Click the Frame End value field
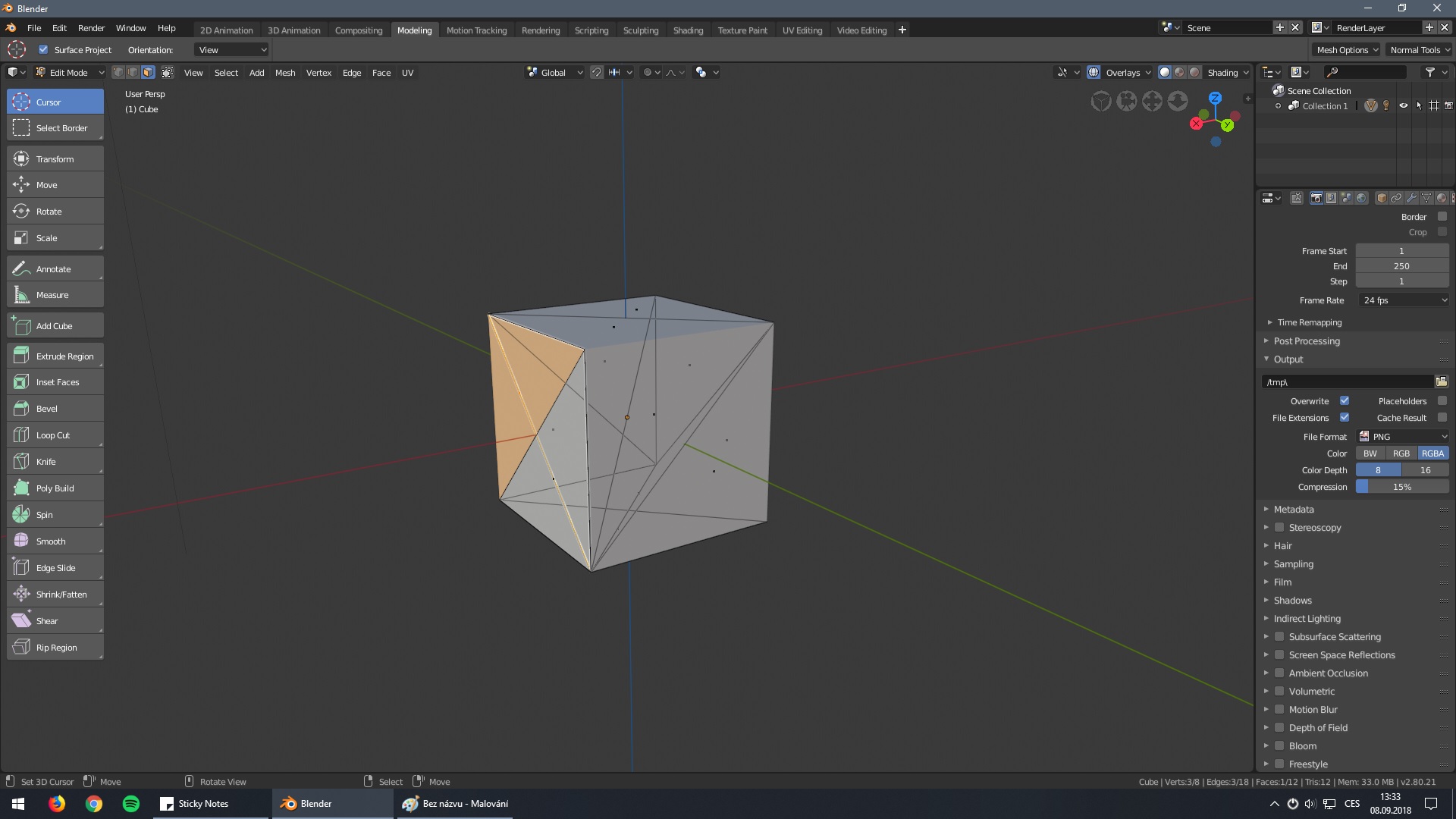1456x819 pixels. point(1401,266)
